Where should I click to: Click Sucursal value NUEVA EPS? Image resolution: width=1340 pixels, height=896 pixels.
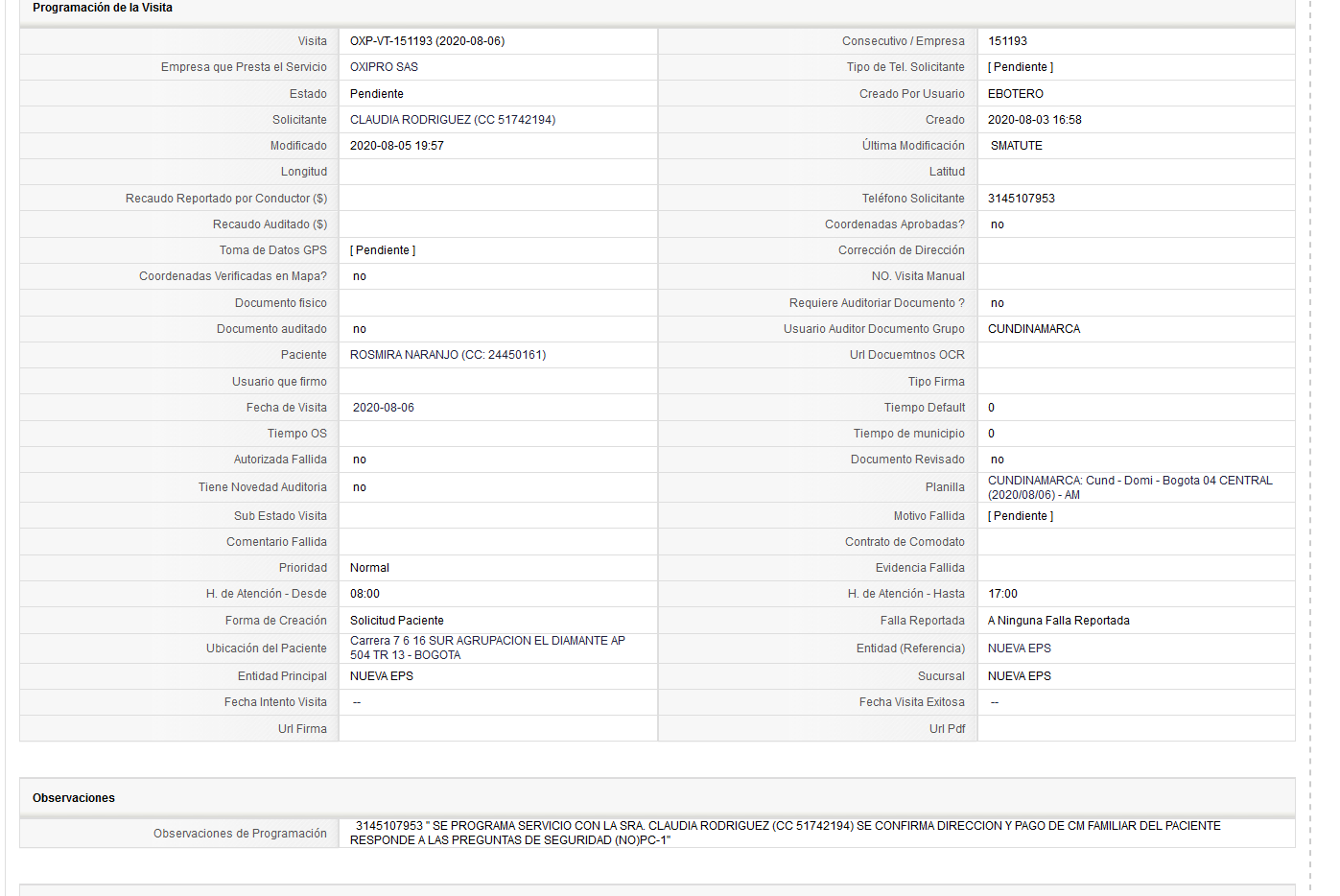coord(1020,676)
